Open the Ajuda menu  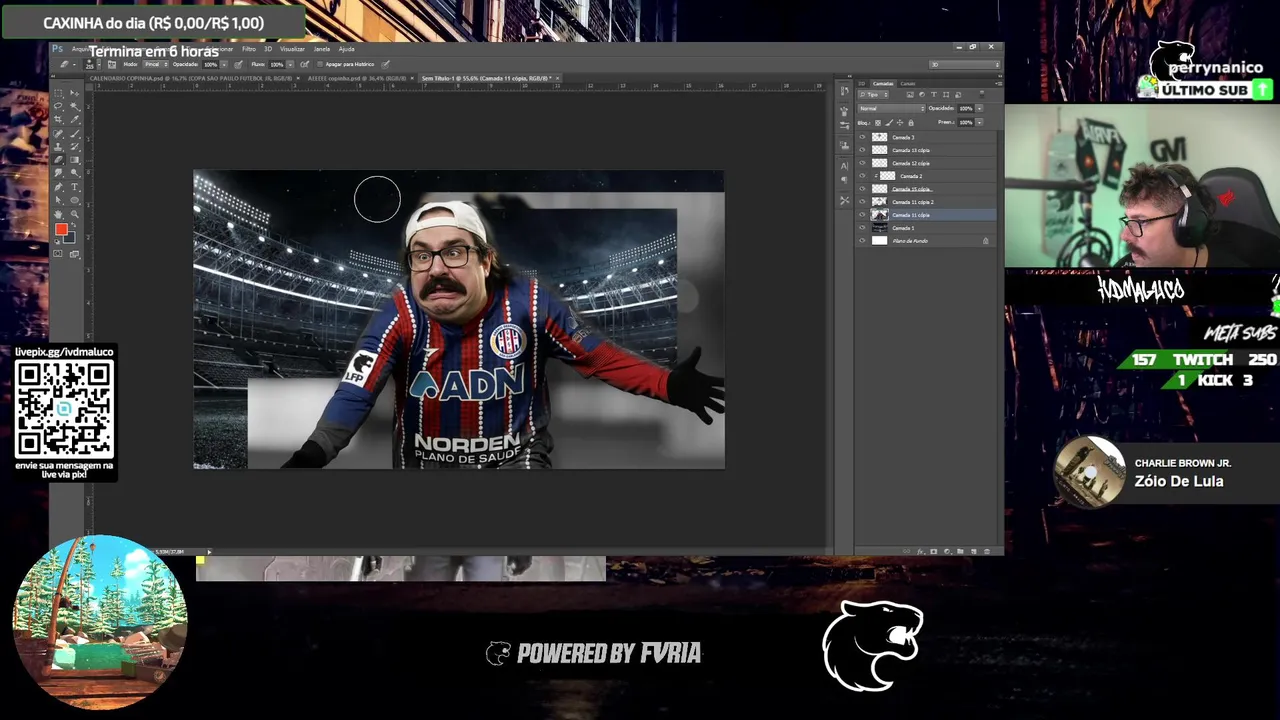(346, 49)
